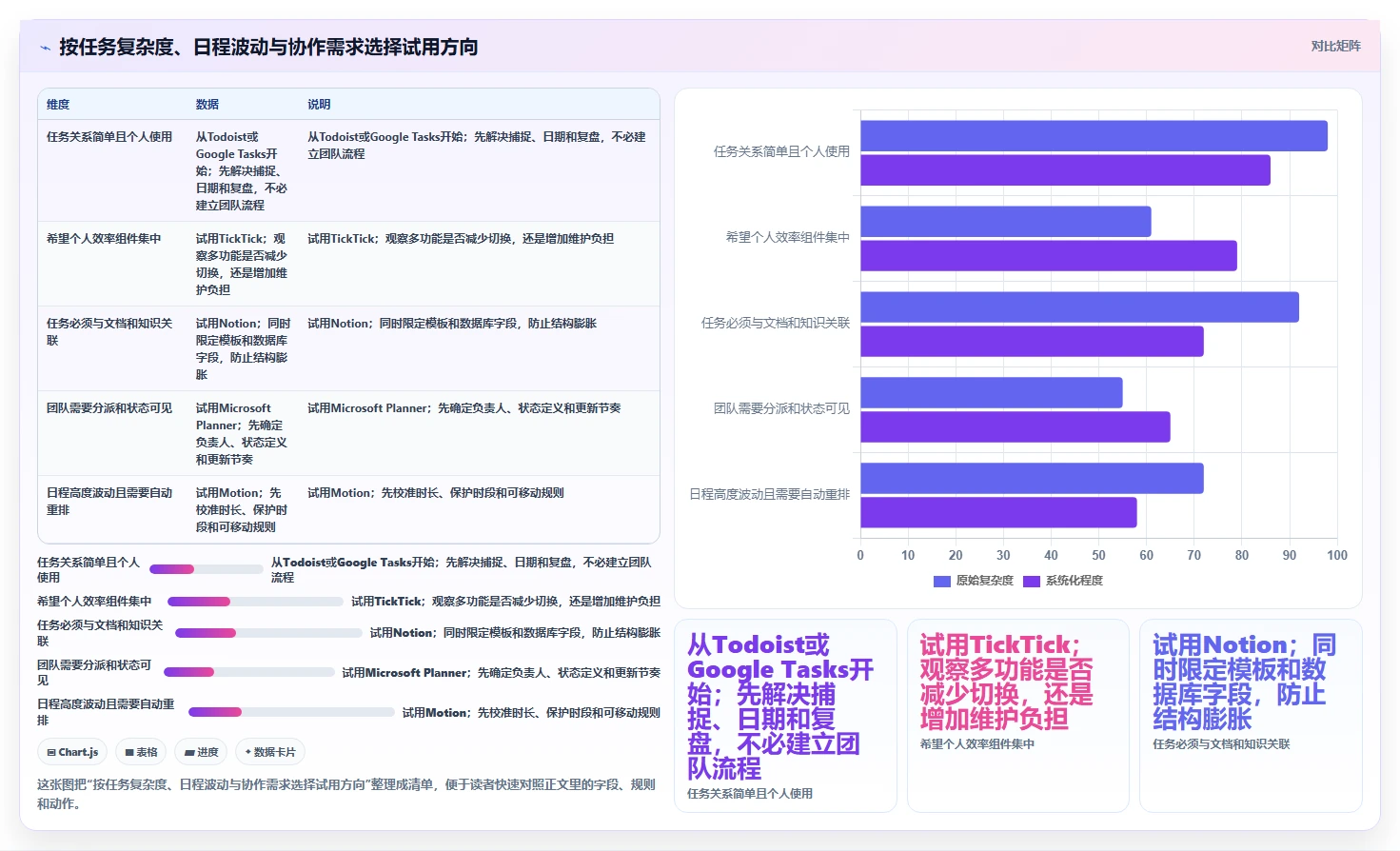Click progress bar for 团队需要分派和状态可见
Viewport: 1400px width, 851px height.
pos(249,672)
